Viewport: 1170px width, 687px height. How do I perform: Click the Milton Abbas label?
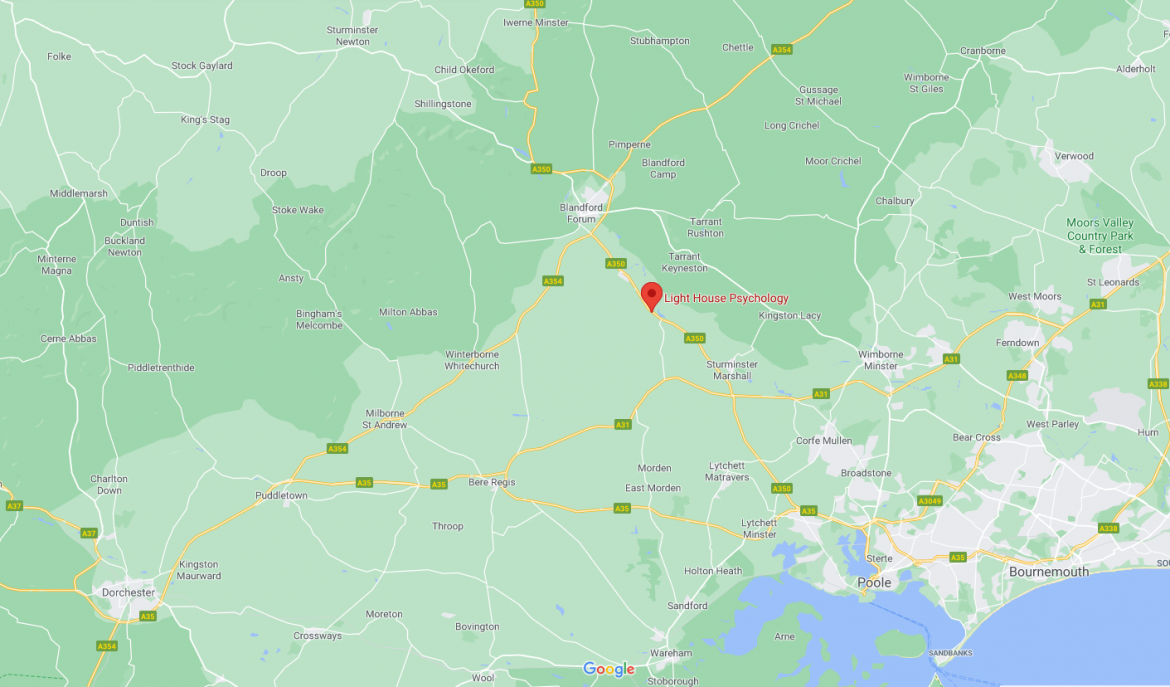[408, 312]
